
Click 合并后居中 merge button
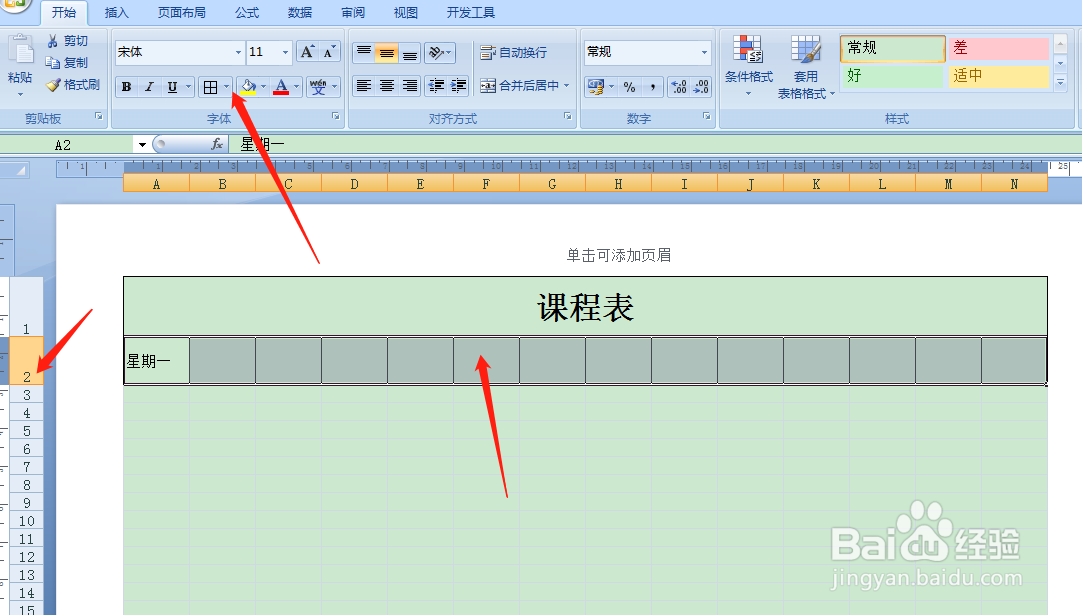(521, 85)
